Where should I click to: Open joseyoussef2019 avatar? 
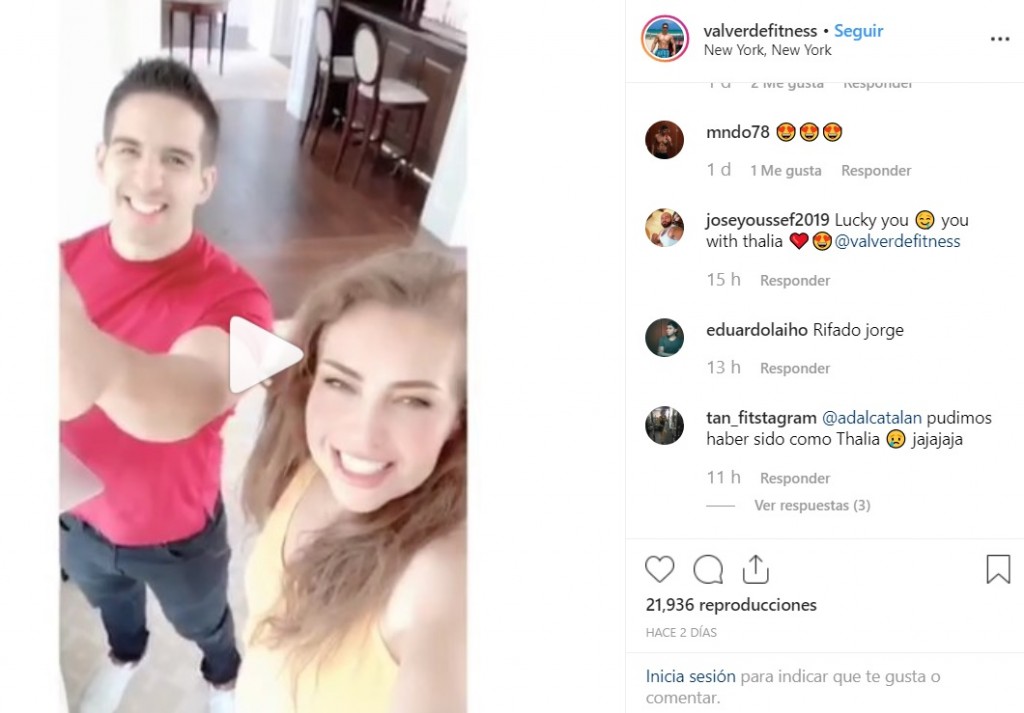pyautogui.click(x=664, y=228)
